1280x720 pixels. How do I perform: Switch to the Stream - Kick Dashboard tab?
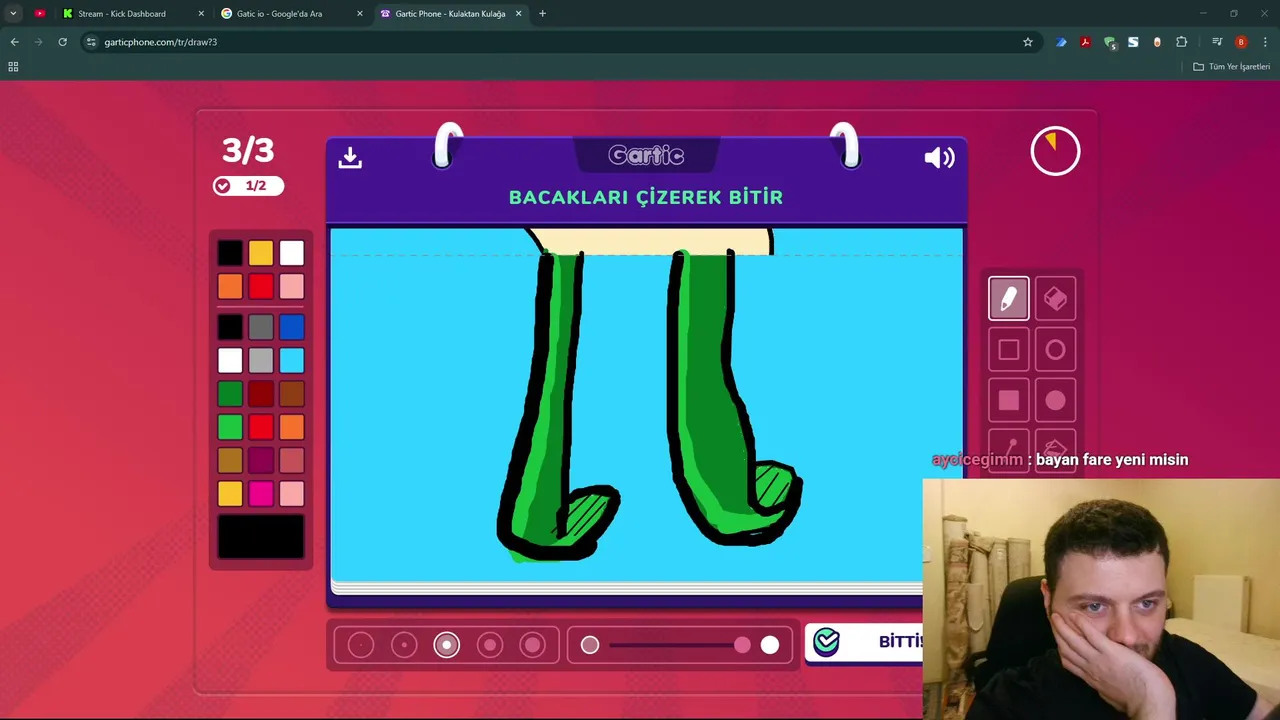point(131,14)
